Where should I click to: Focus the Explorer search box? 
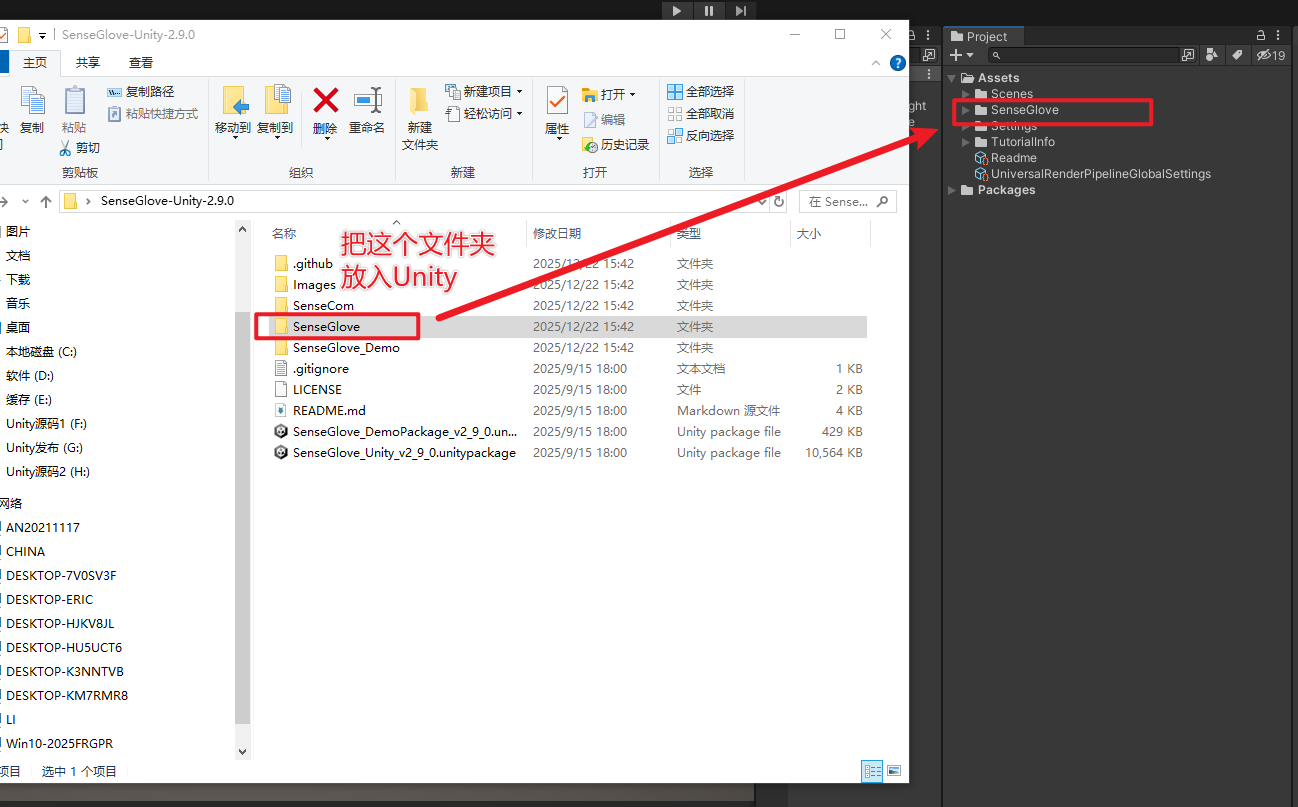point(847,201)
